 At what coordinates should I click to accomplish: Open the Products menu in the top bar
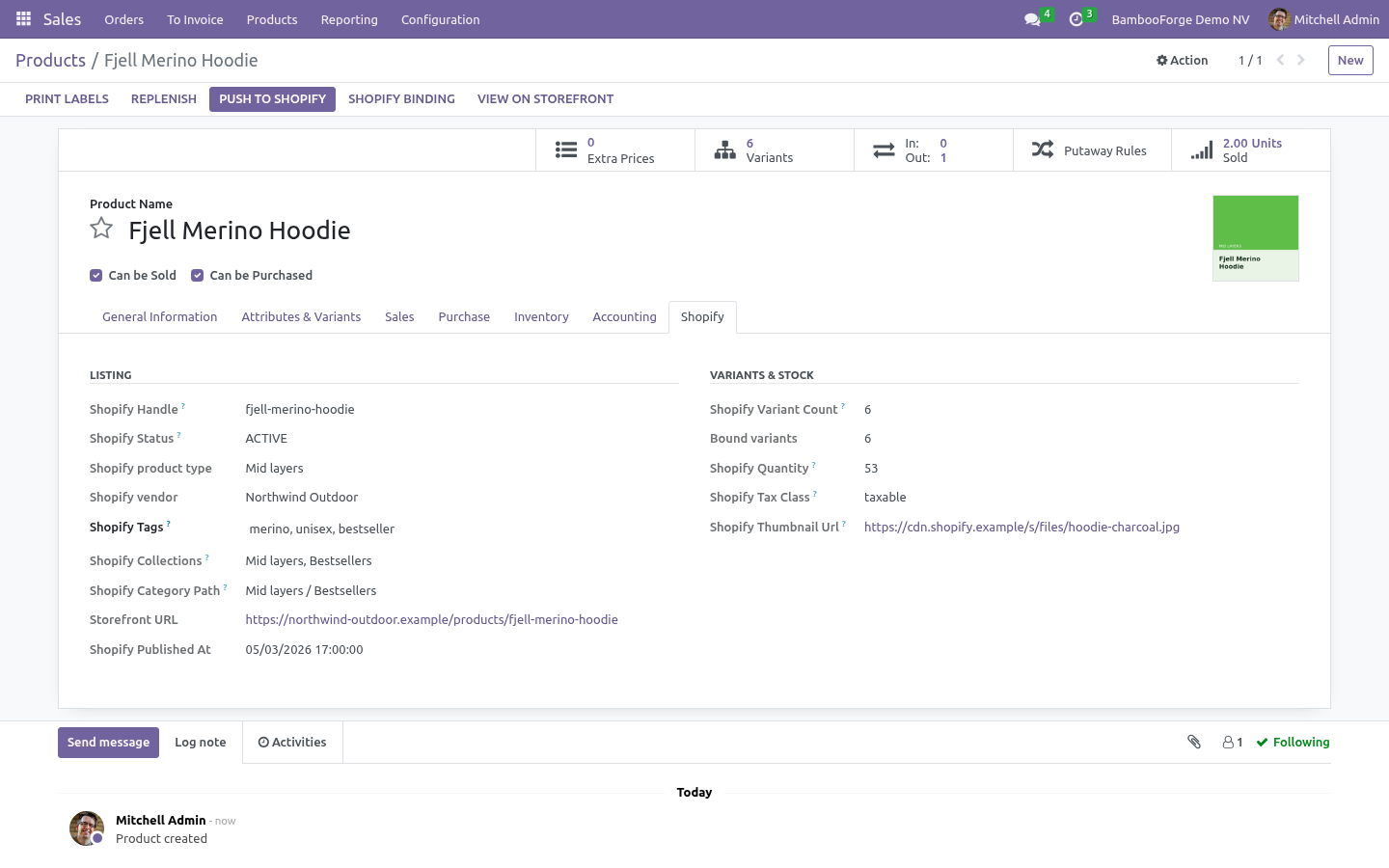click(272, 19)
